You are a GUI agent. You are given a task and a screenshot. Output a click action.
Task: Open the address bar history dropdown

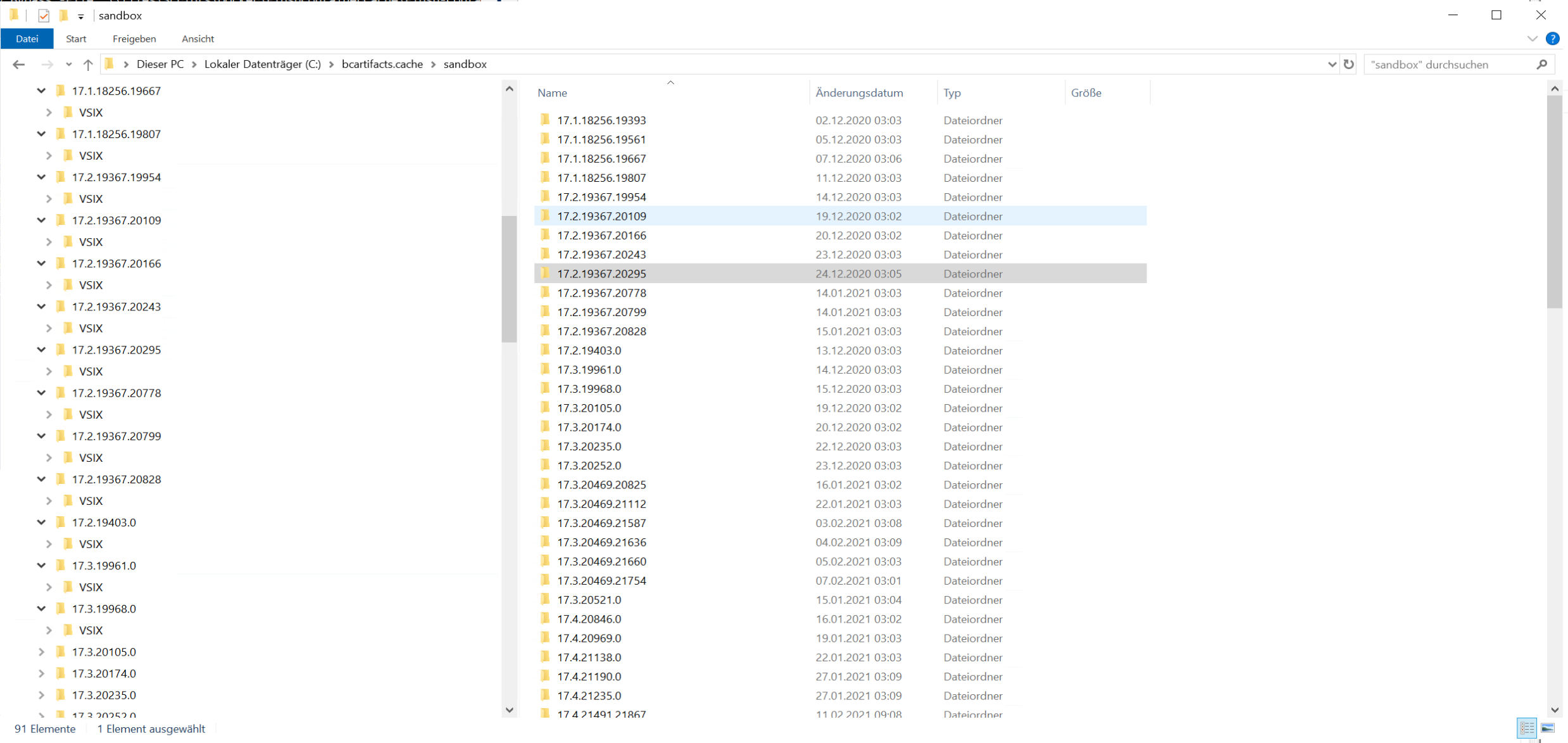tap(1331, 64)
